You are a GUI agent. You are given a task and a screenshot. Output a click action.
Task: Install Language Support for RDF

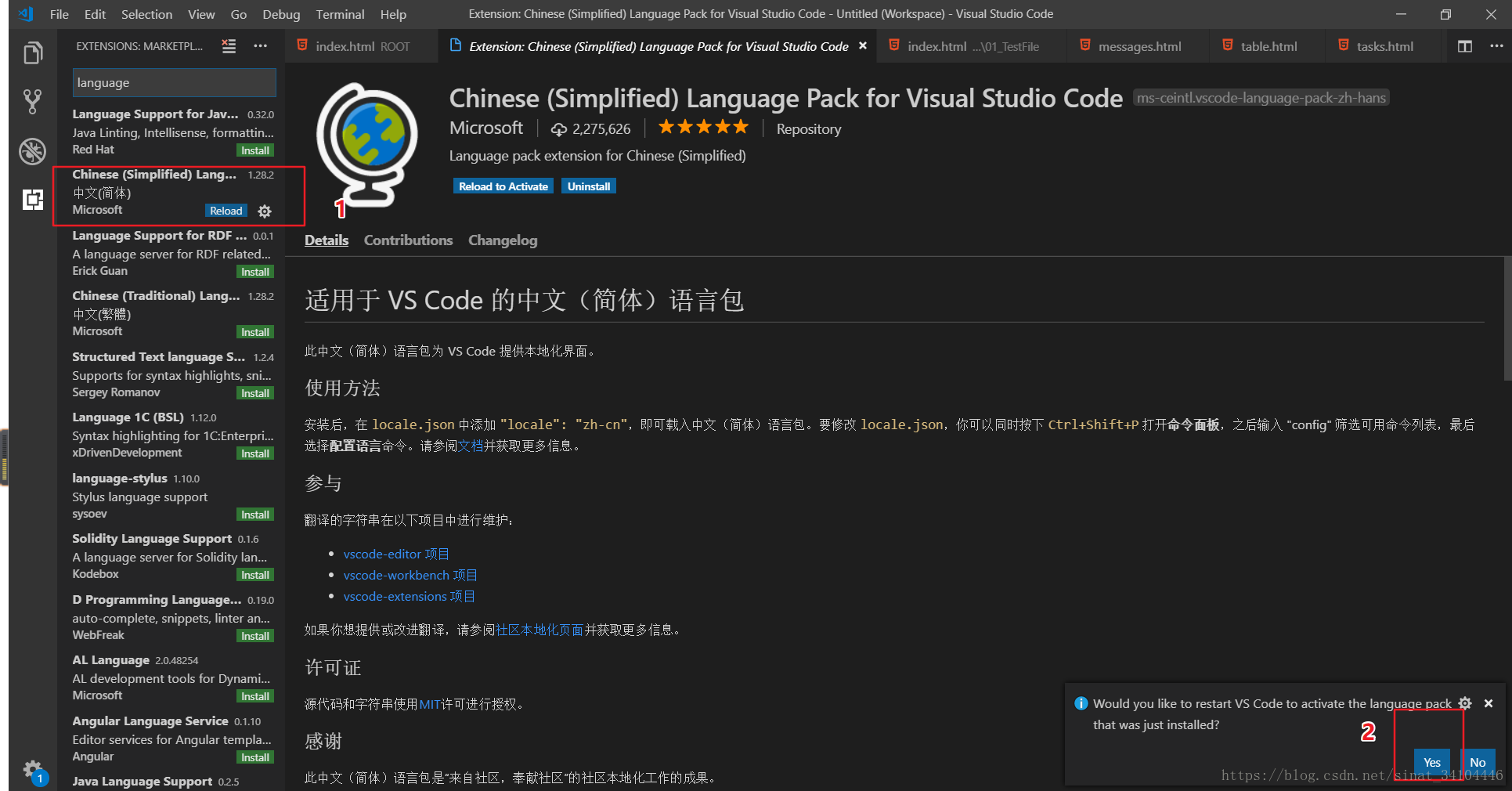coord(255,272)
